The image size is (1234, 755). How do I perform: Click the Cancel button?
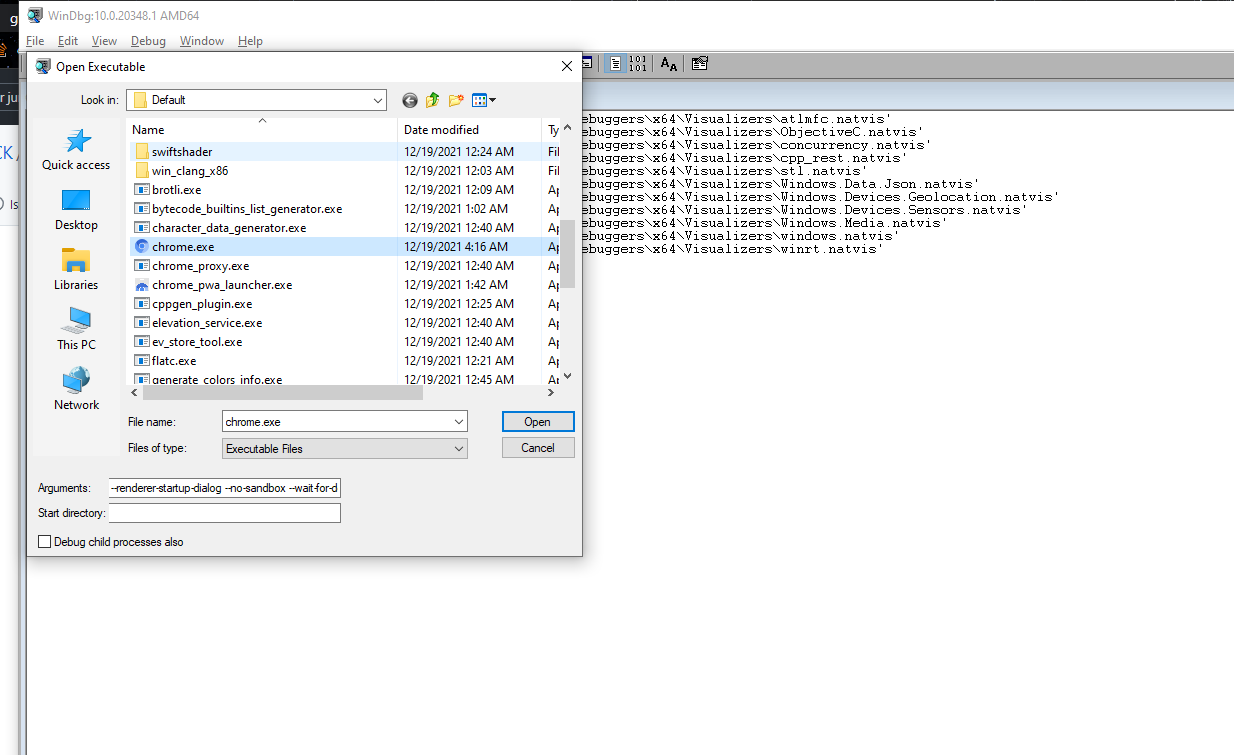coord(538,448)
